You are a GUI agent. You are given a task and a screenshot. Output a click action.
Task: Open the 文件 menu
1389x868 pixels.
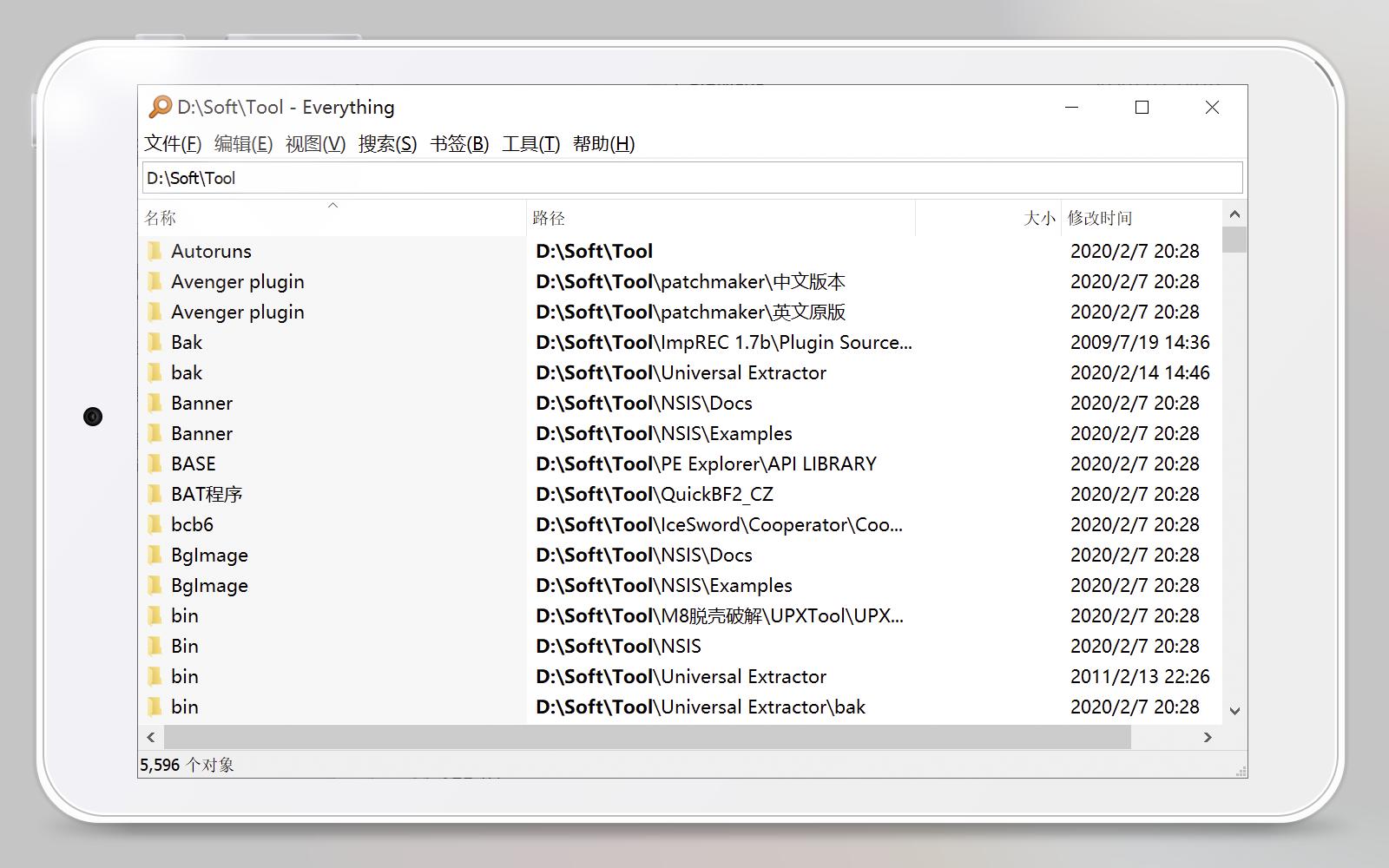point(170,144)
